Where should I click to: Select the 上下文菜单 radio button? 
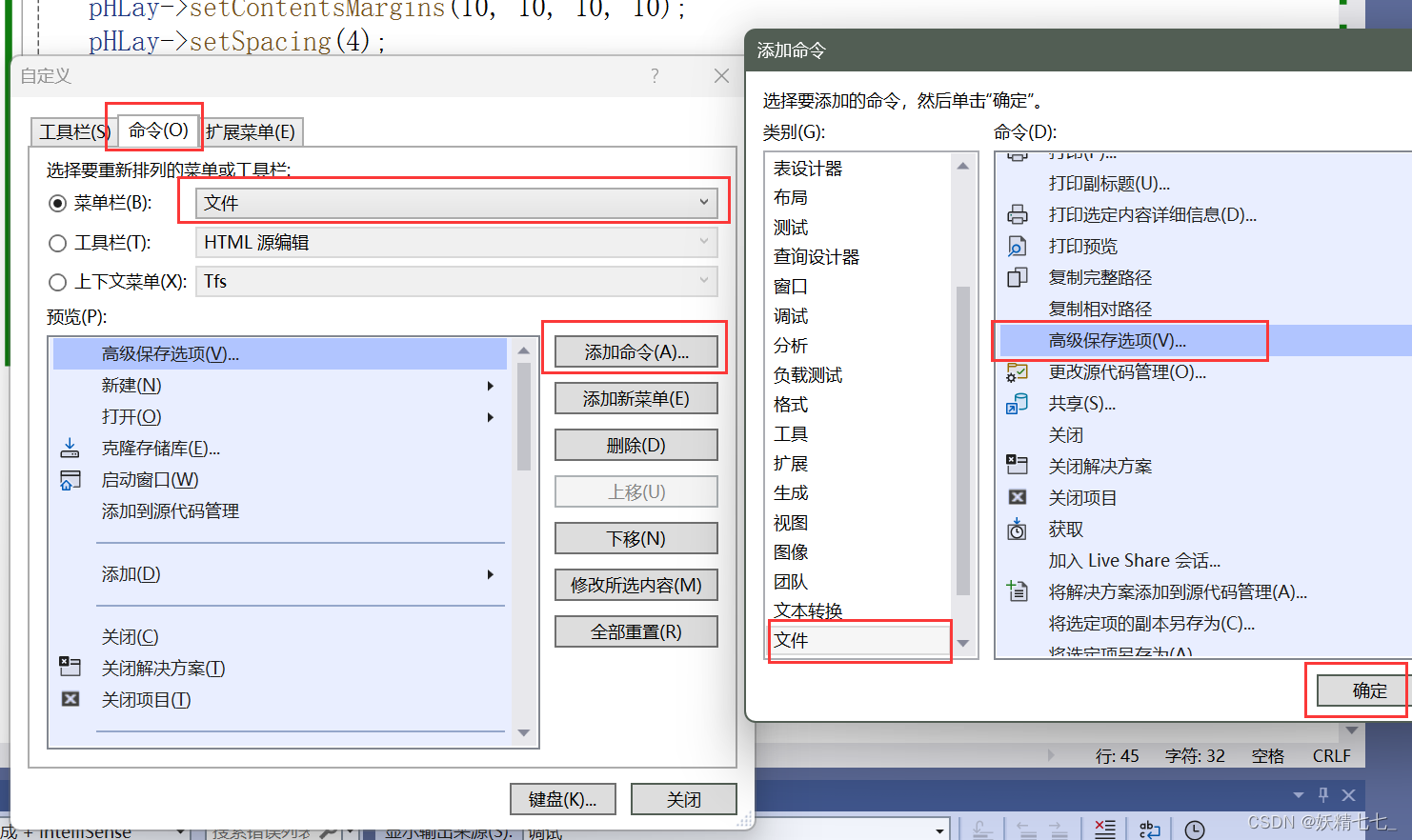coord(58,282)
